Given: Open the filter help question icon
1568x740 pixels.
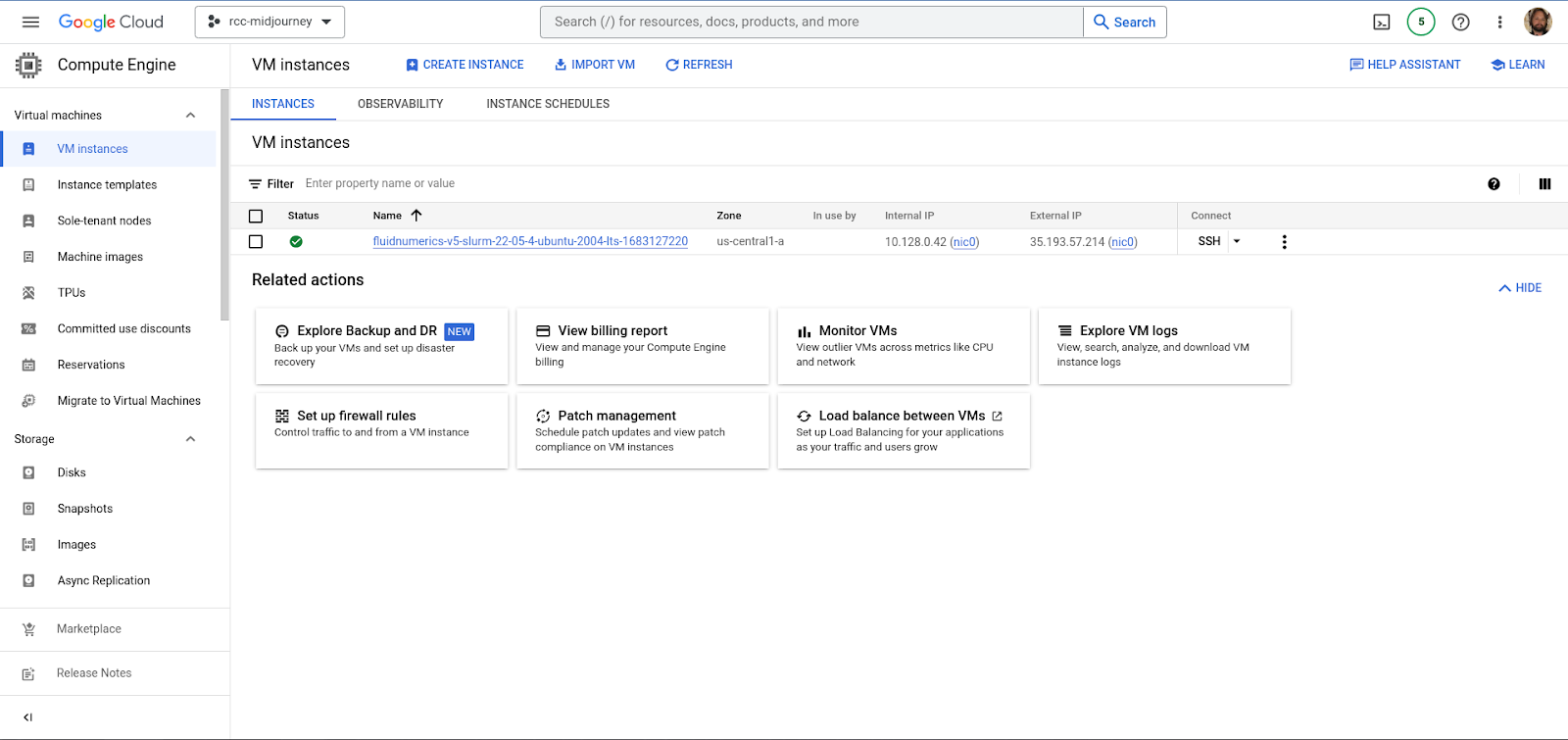Looking at the screenshot, I should (x=1494, y=183).
